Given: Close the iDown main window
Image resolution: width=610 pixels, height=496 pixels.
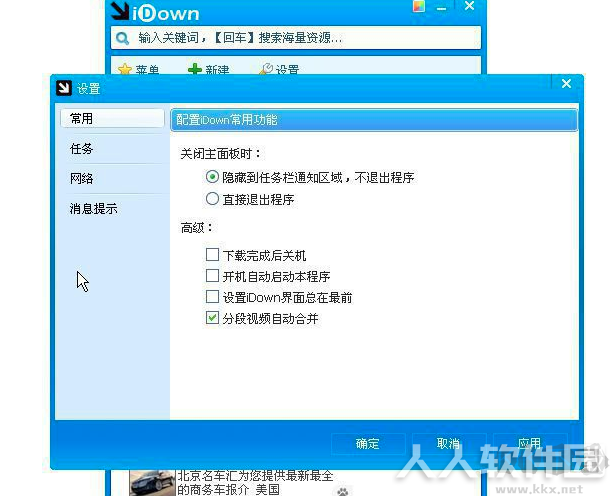Looking at the screenshot, I should [470, 6].
